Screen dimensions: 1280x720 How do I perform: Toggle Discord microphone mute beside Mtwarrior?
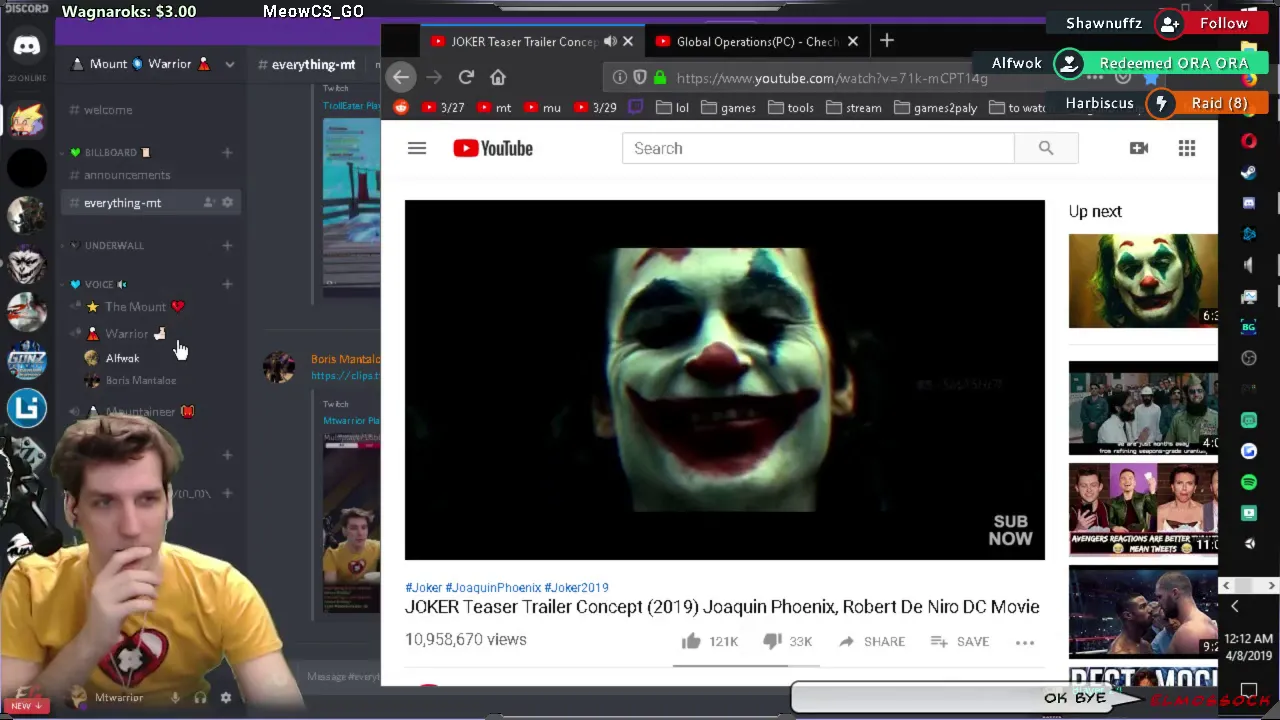175,698
